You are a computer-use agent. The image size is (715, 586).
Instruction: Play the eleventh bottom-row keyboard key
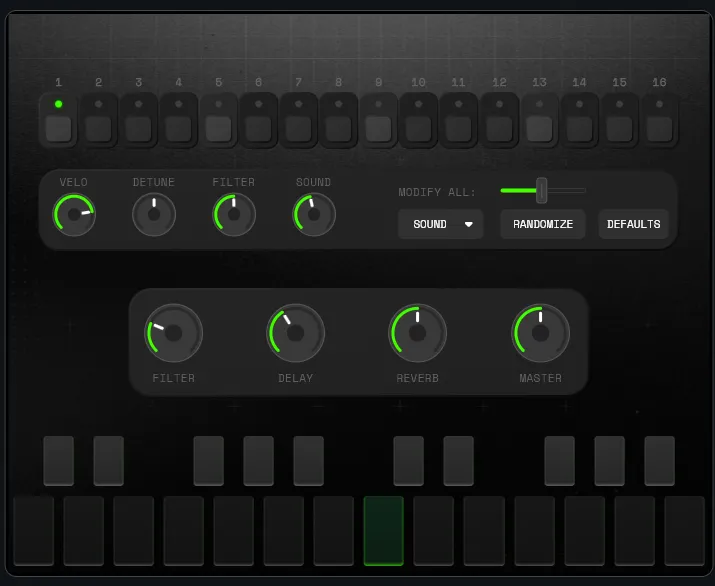click(534, 531)
